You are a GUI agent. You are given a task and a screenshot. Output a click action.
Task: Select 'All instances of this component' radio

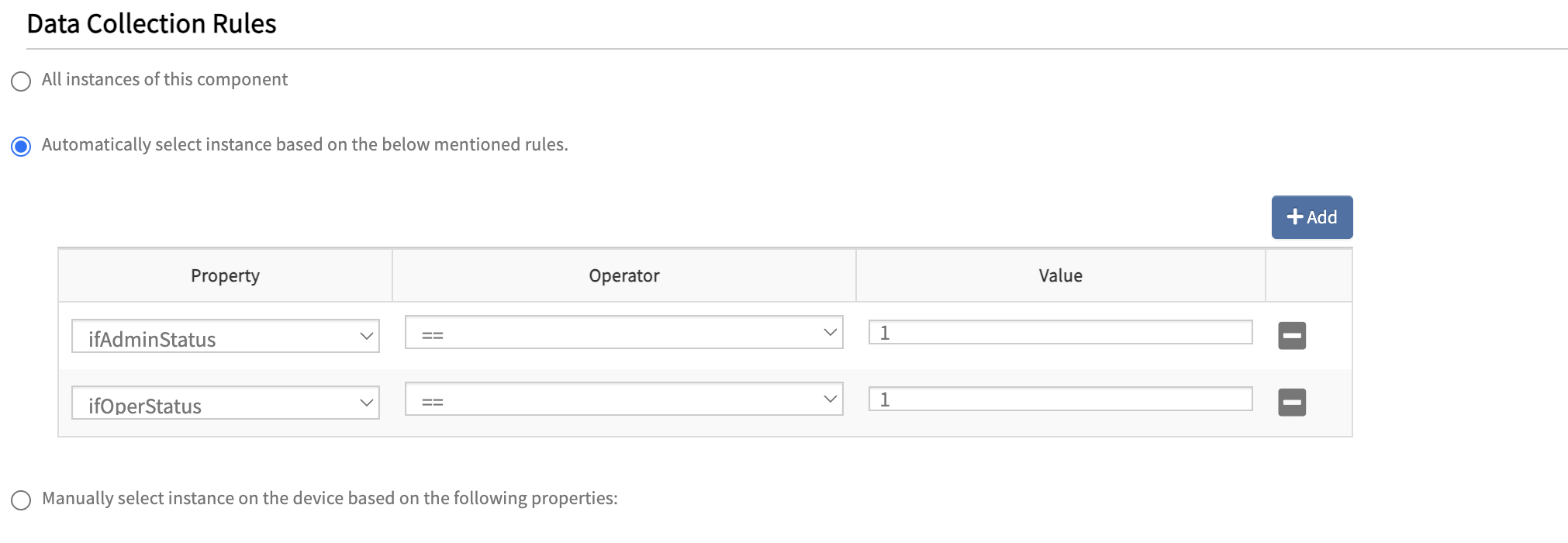pyautogui.click(x=21, y=81)
